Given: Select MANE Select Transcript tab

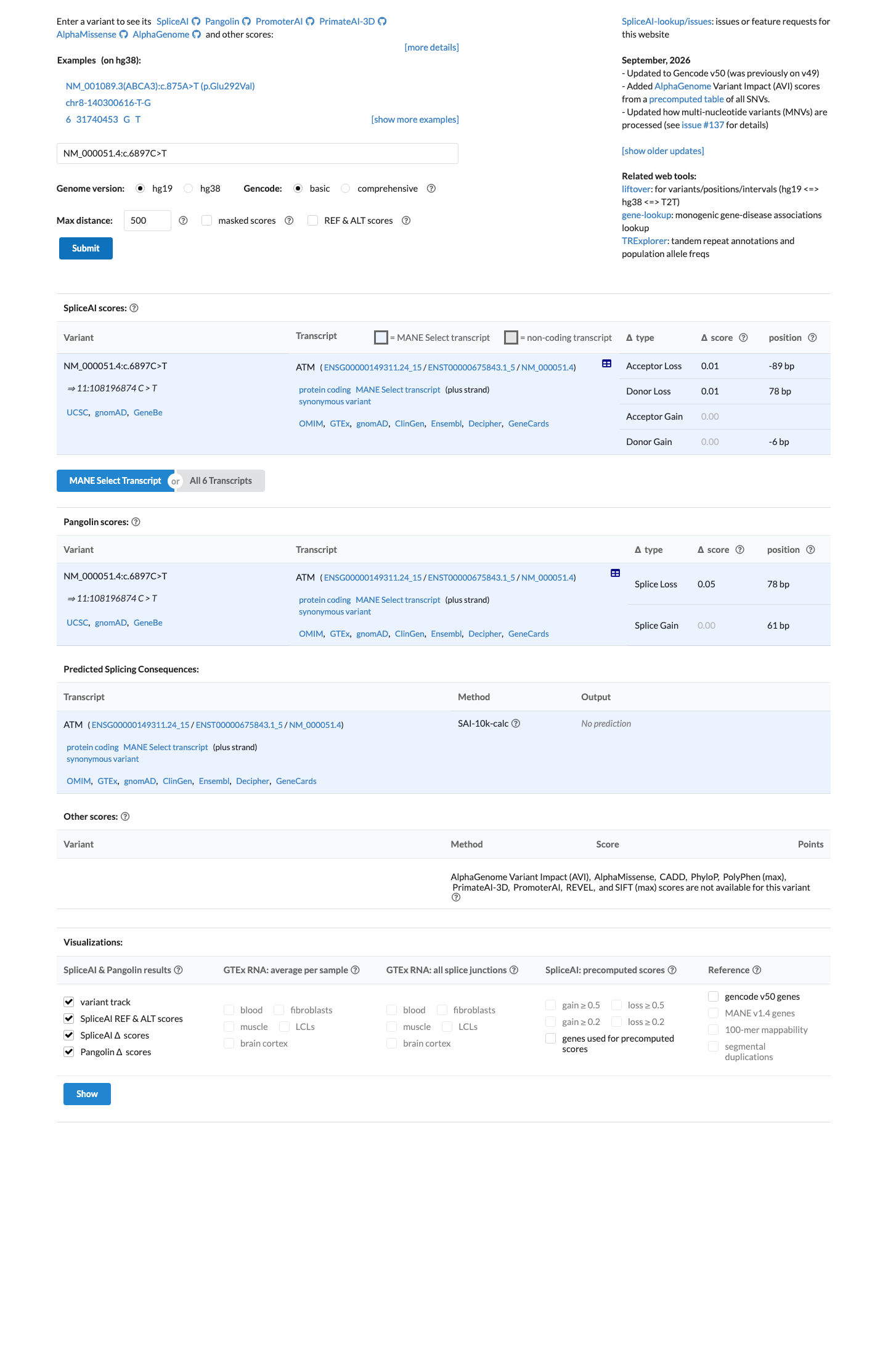Looking at the screenshot, I should tap(115, 481).
